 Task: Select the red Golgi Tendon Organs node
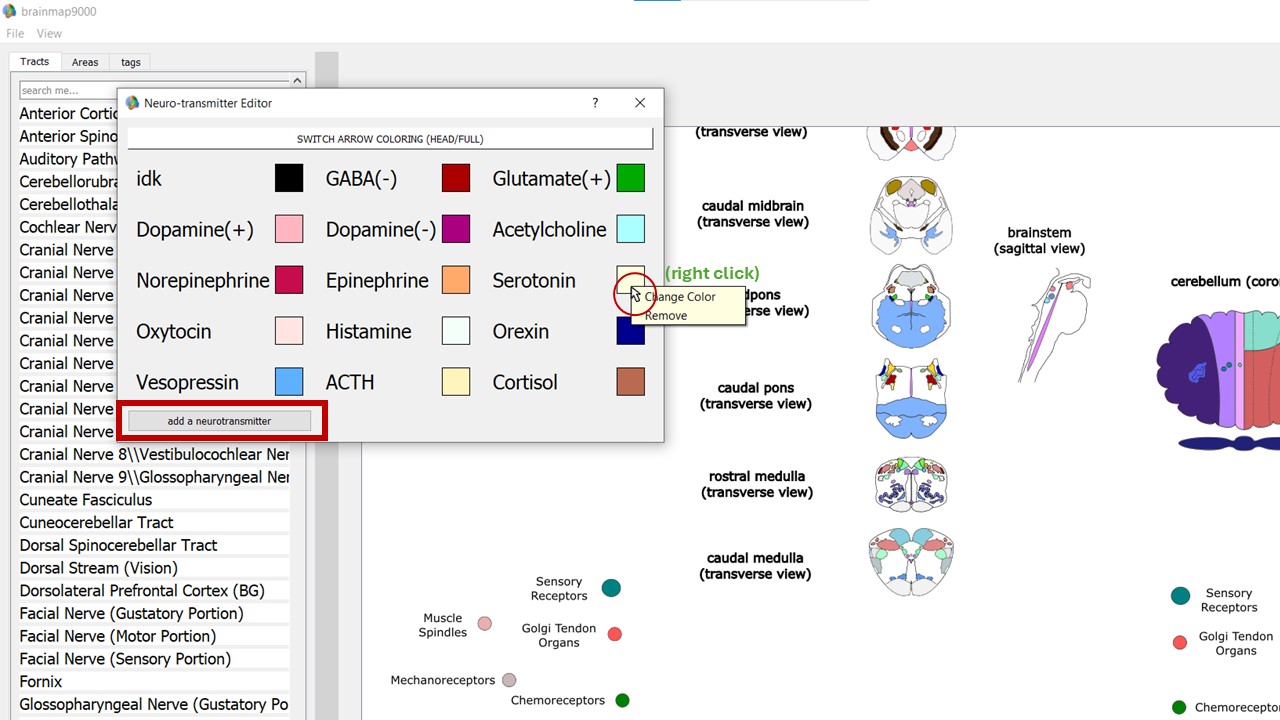click(x=615, y=634)
